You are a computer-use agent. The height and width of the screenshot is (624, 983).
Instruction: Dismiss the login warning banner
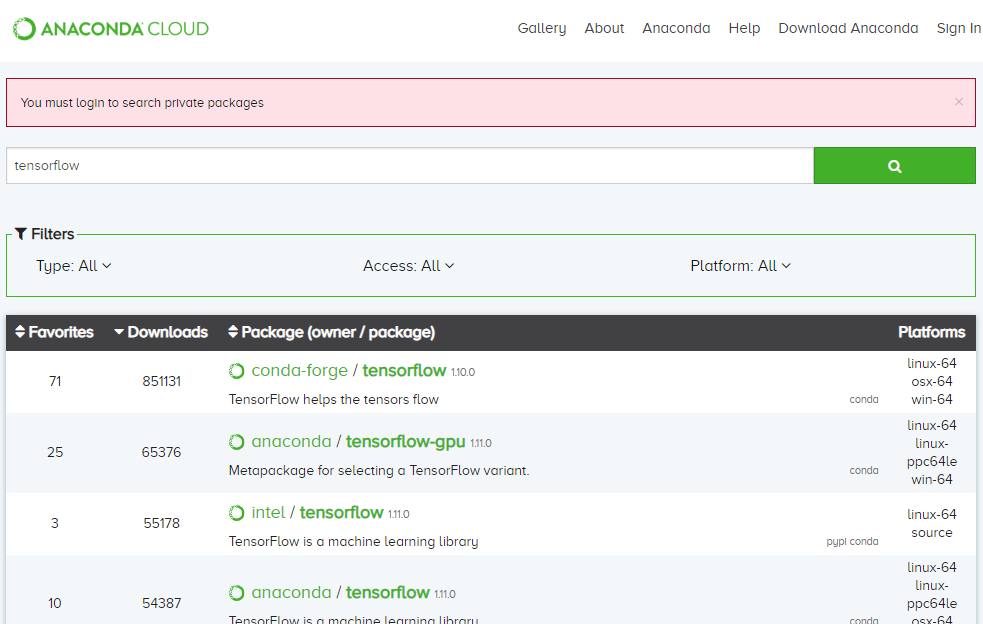tap(959, 102)
